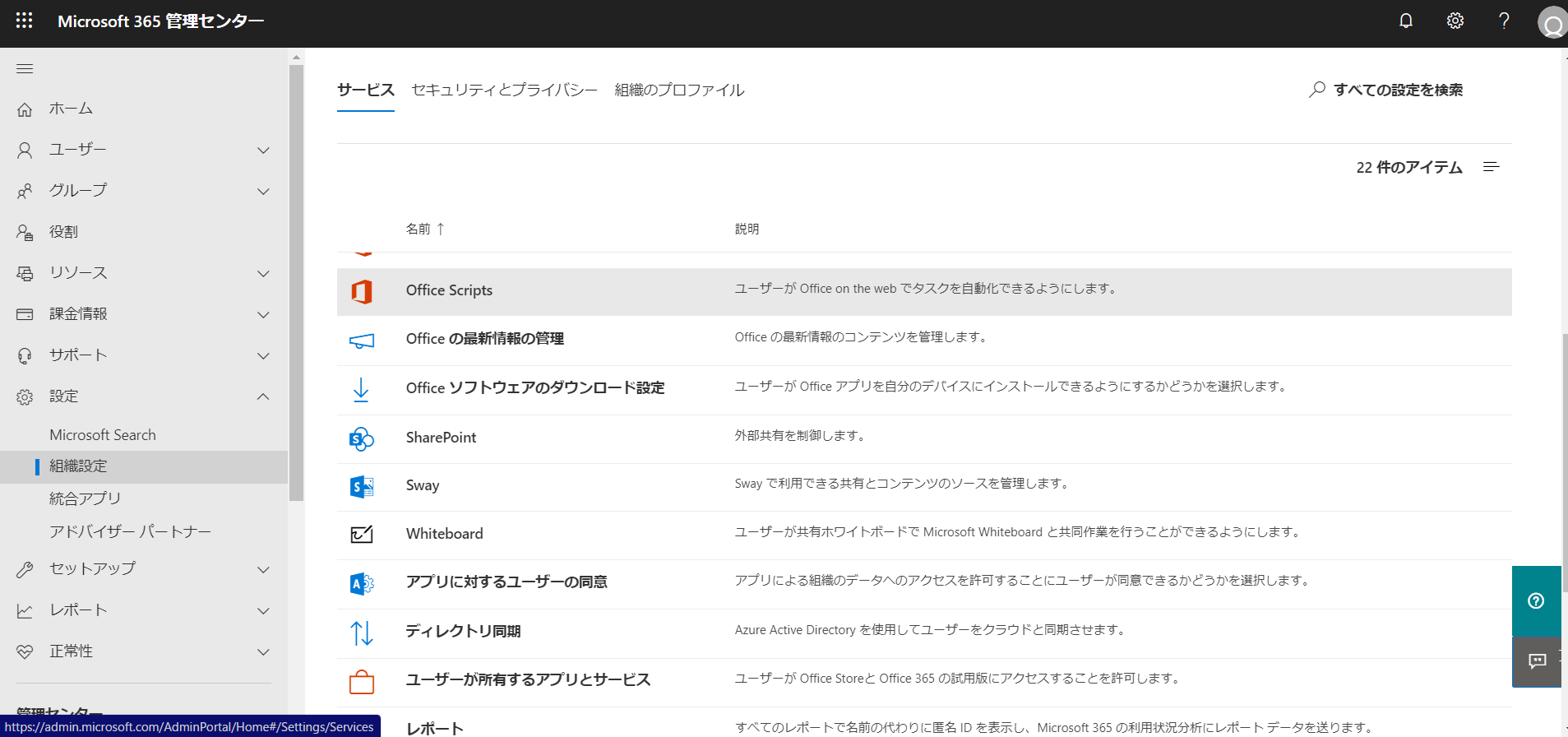Open the settings gear in header

1455,21
